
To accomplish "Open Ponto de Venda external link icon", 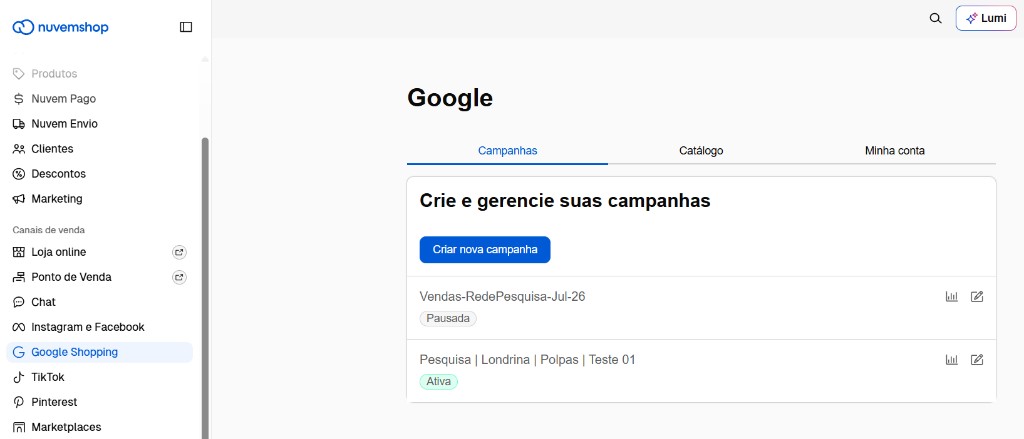I will click(179, 277).
